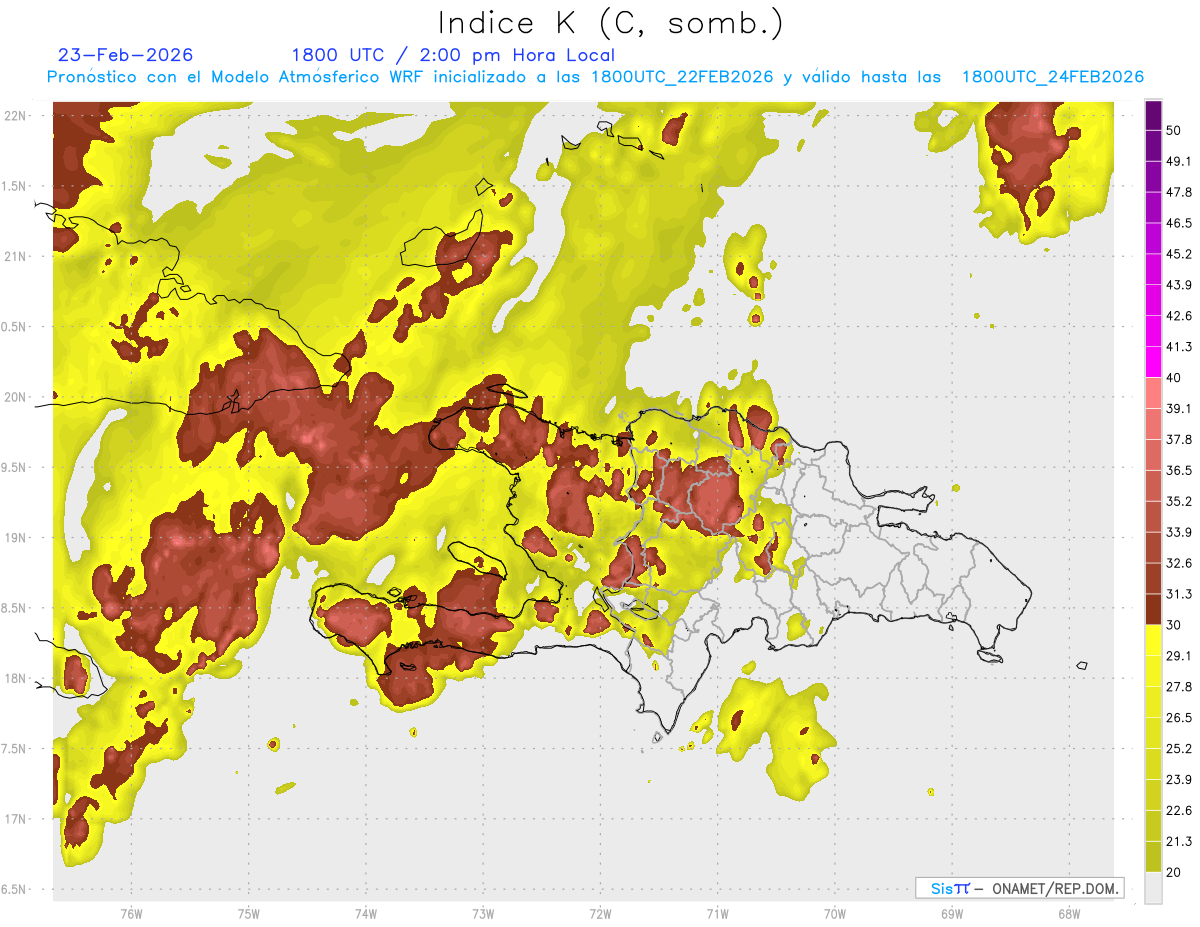Pick the bright yellow swatch between 29.1 and 30
The height and width of the screenshot is (927, 1200).
(1153, 640)
